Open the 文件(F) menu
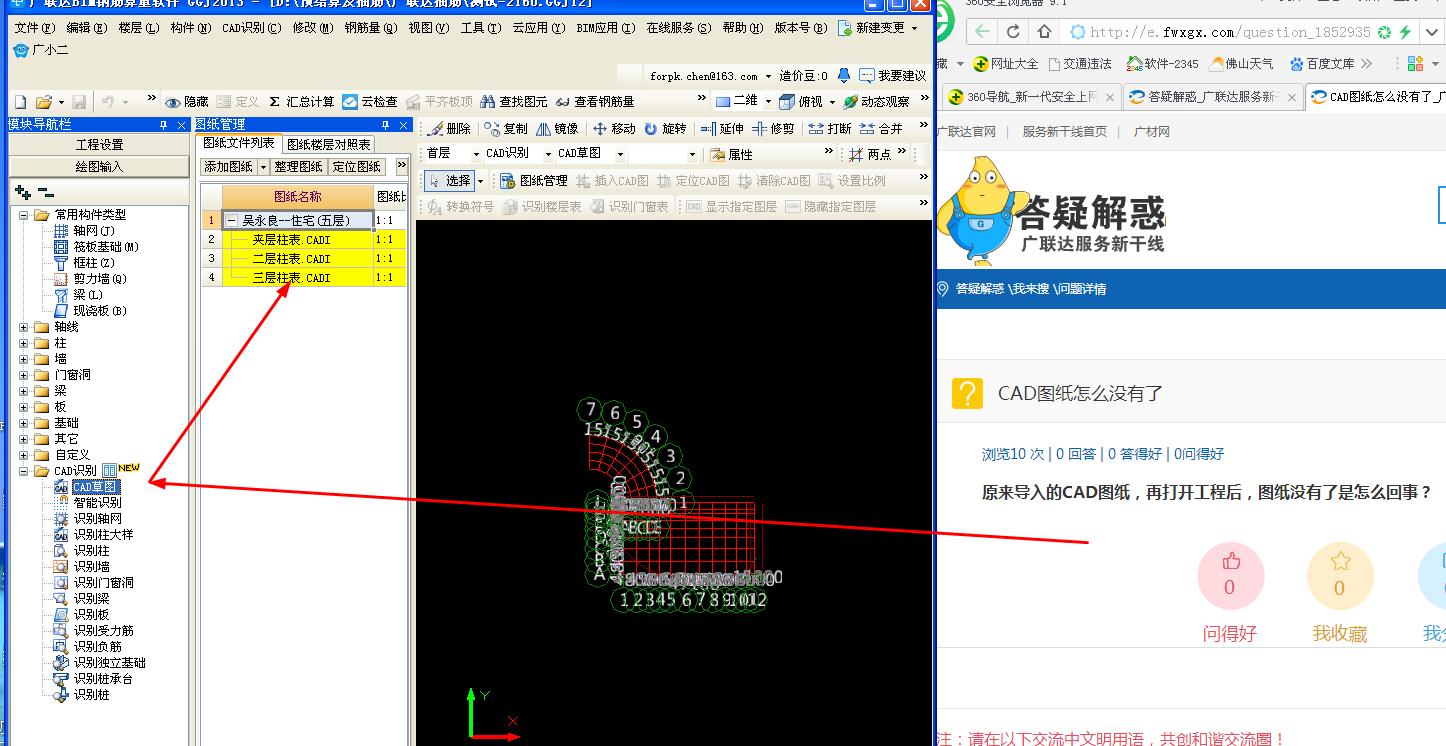Image resolution: width=1446 pixels, height=746 pixels. point(35,28)
